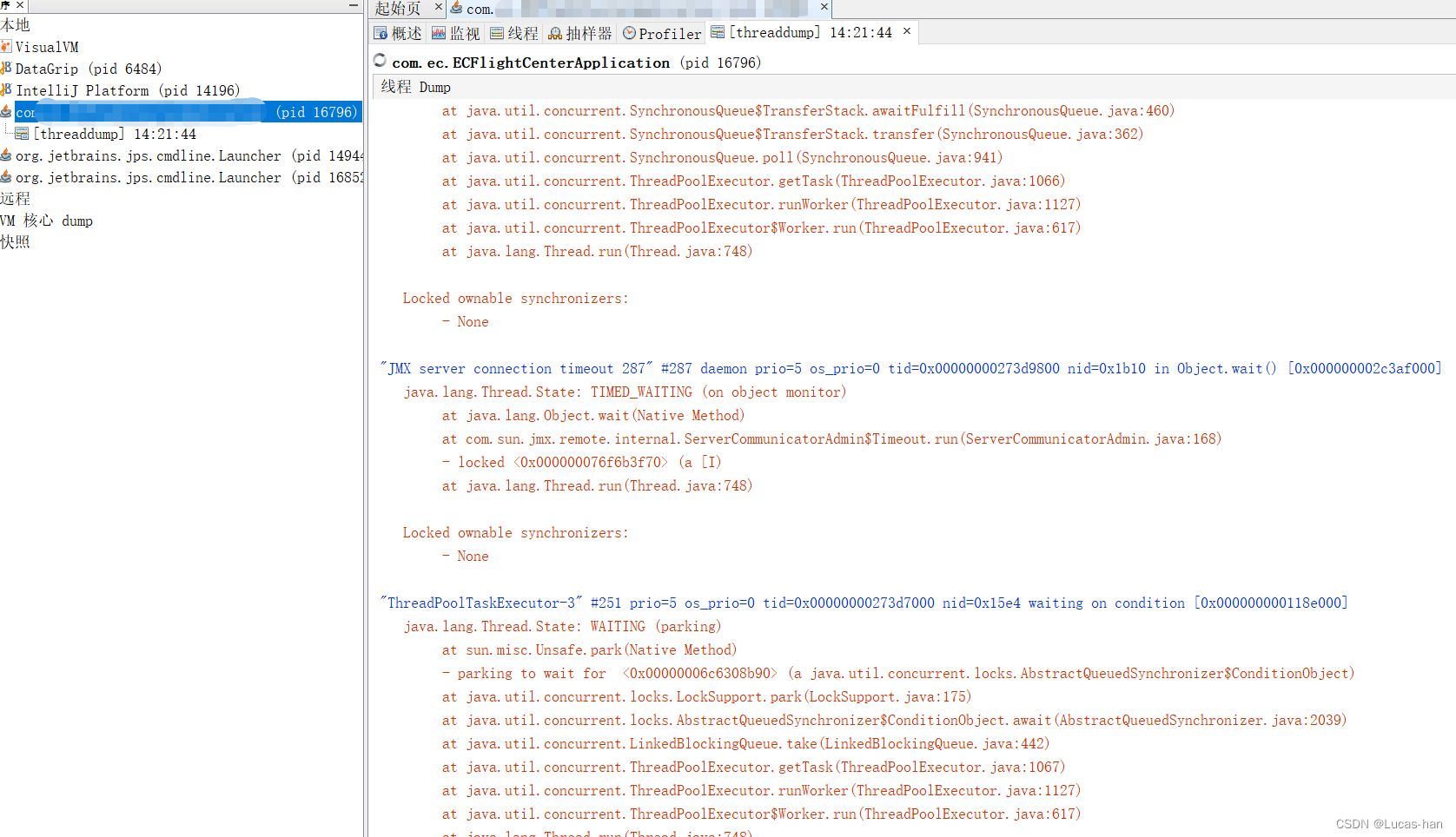Image resolution: width=1456 pixels, height=837 pixels.
Task: Open the 线程 threads tab
Action: coord(514,34)
